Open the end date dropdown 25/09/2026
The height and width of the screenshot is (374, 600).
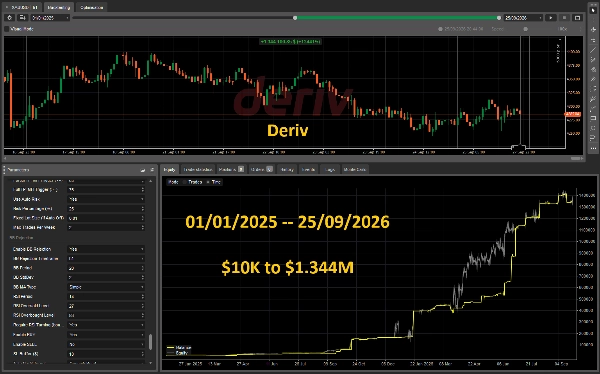point(523,18)
